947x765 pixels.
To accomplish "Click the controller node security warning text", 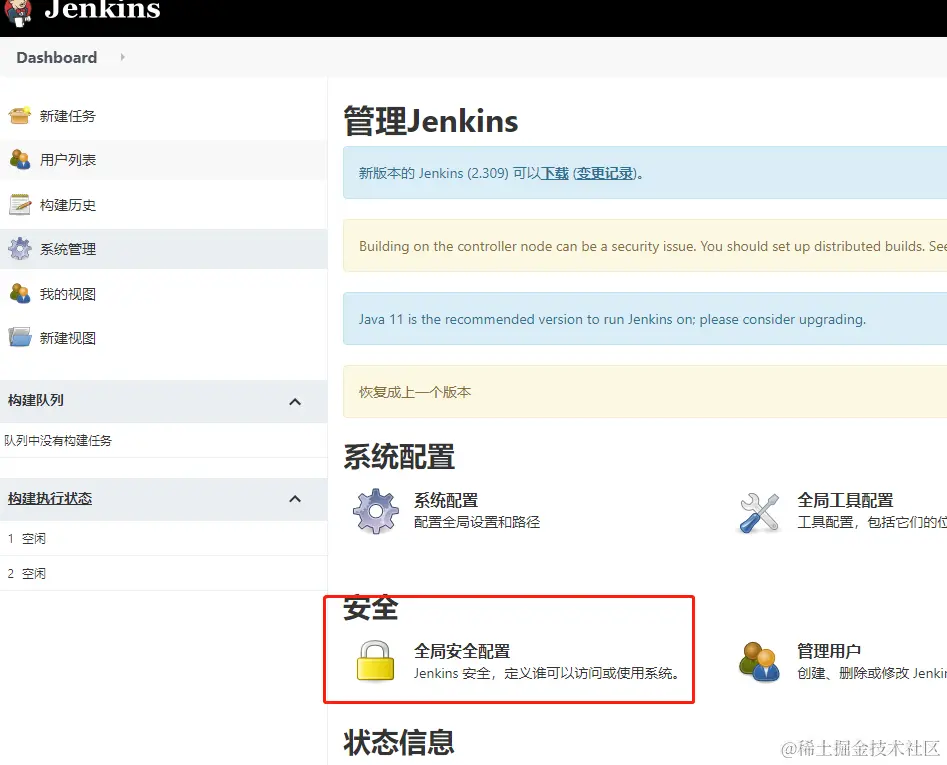I will tap(653, 246).
